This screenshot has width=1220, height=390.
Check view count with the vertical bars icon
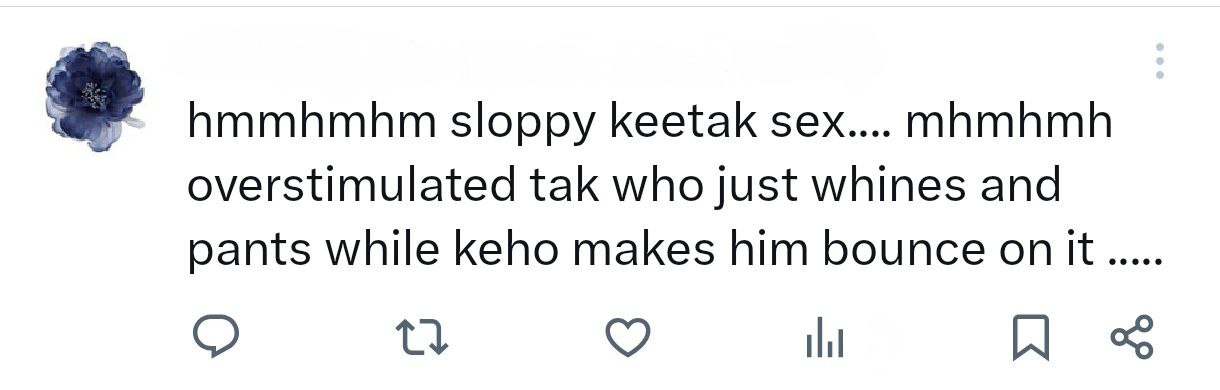click(825, 340)
